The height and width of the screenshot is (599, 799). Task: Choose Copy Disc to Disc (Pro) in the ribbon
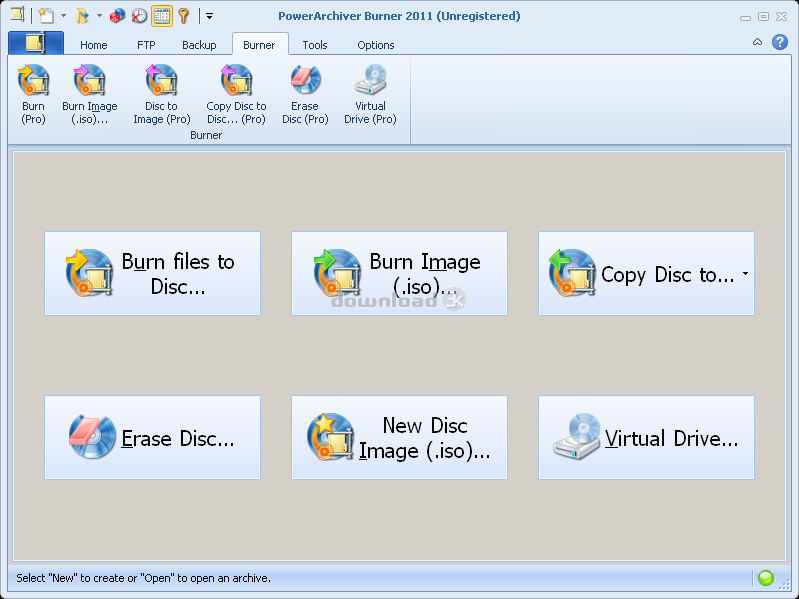pos(236,95)
